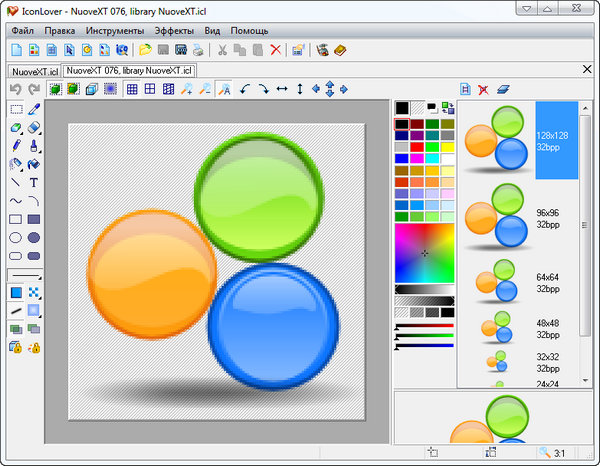The image size is (600, 466).
Task: Toggle the highlighted zoom preview button
Action: click(x=223, y=89)
